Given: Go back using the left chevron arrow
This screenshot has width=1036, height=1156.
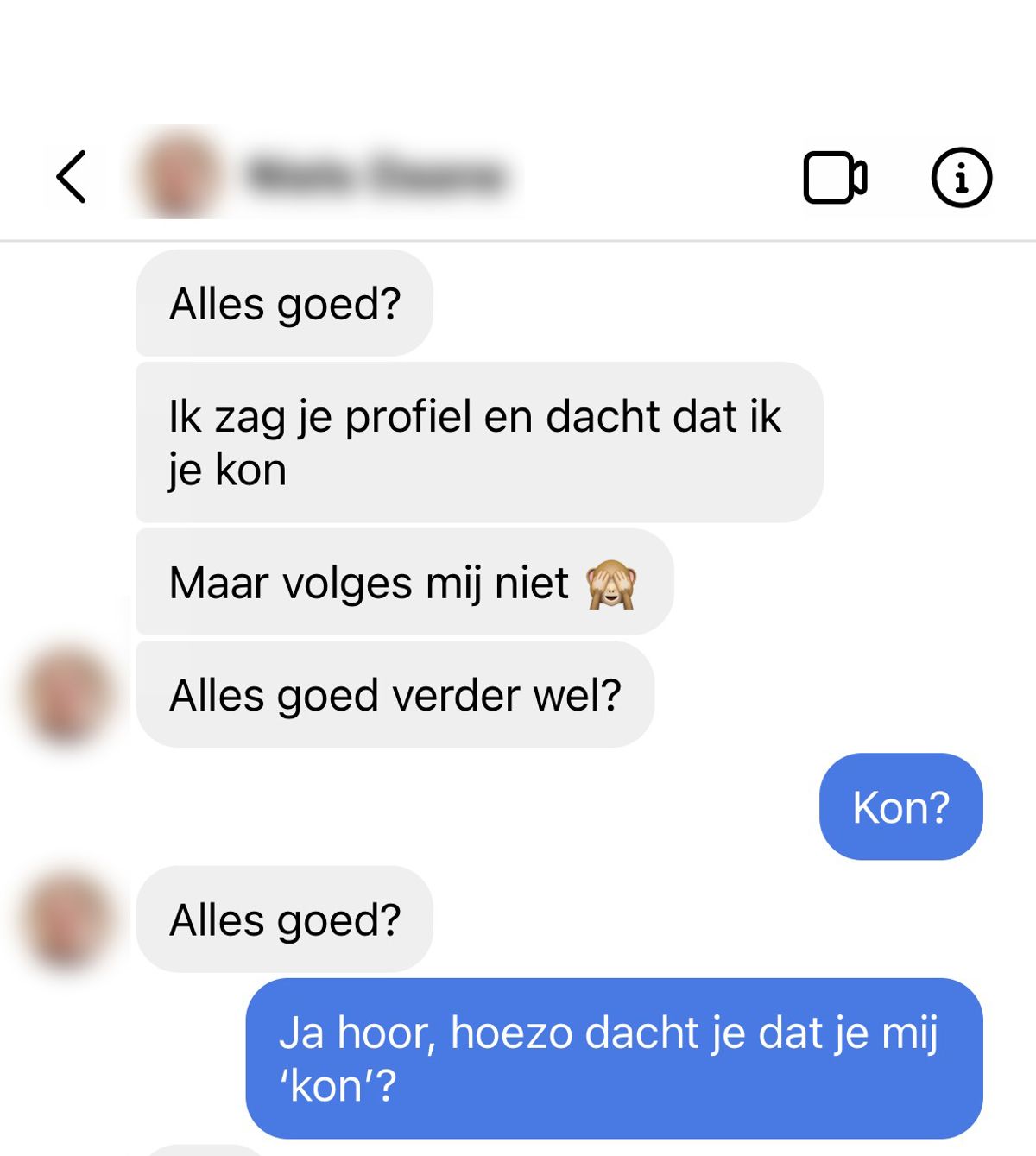Looking at the screenshot, I should (x=72, y=177).
